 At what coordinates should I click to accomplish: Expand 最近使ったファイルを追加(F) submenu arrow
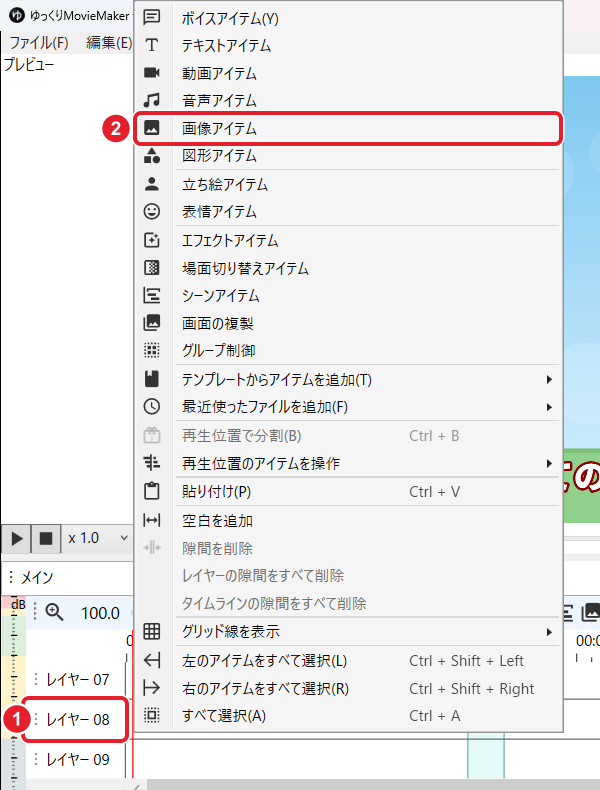549,407
